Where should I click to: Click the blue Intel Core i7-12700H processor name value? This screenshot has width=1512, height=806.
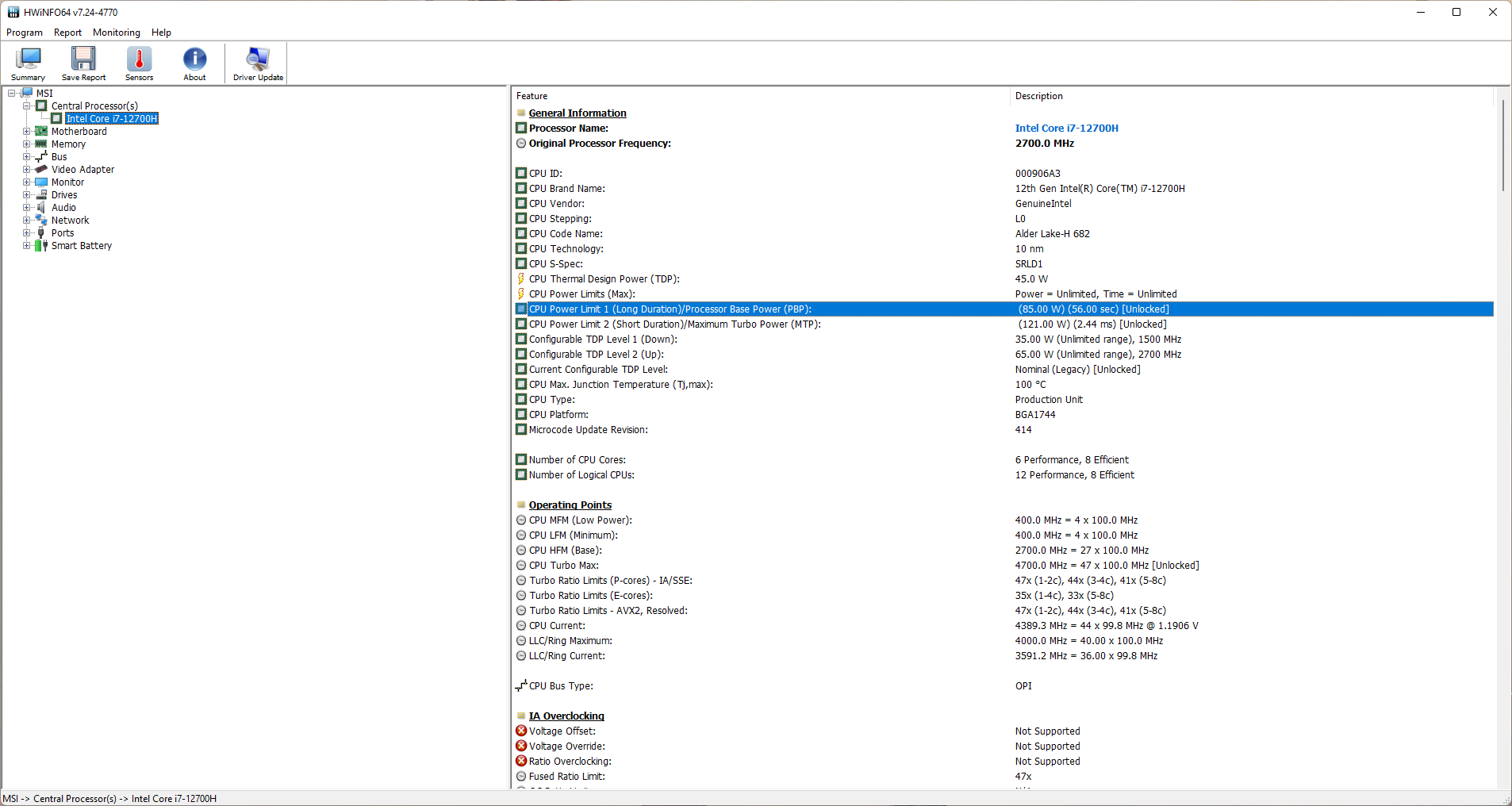[x=1067, y=129]
